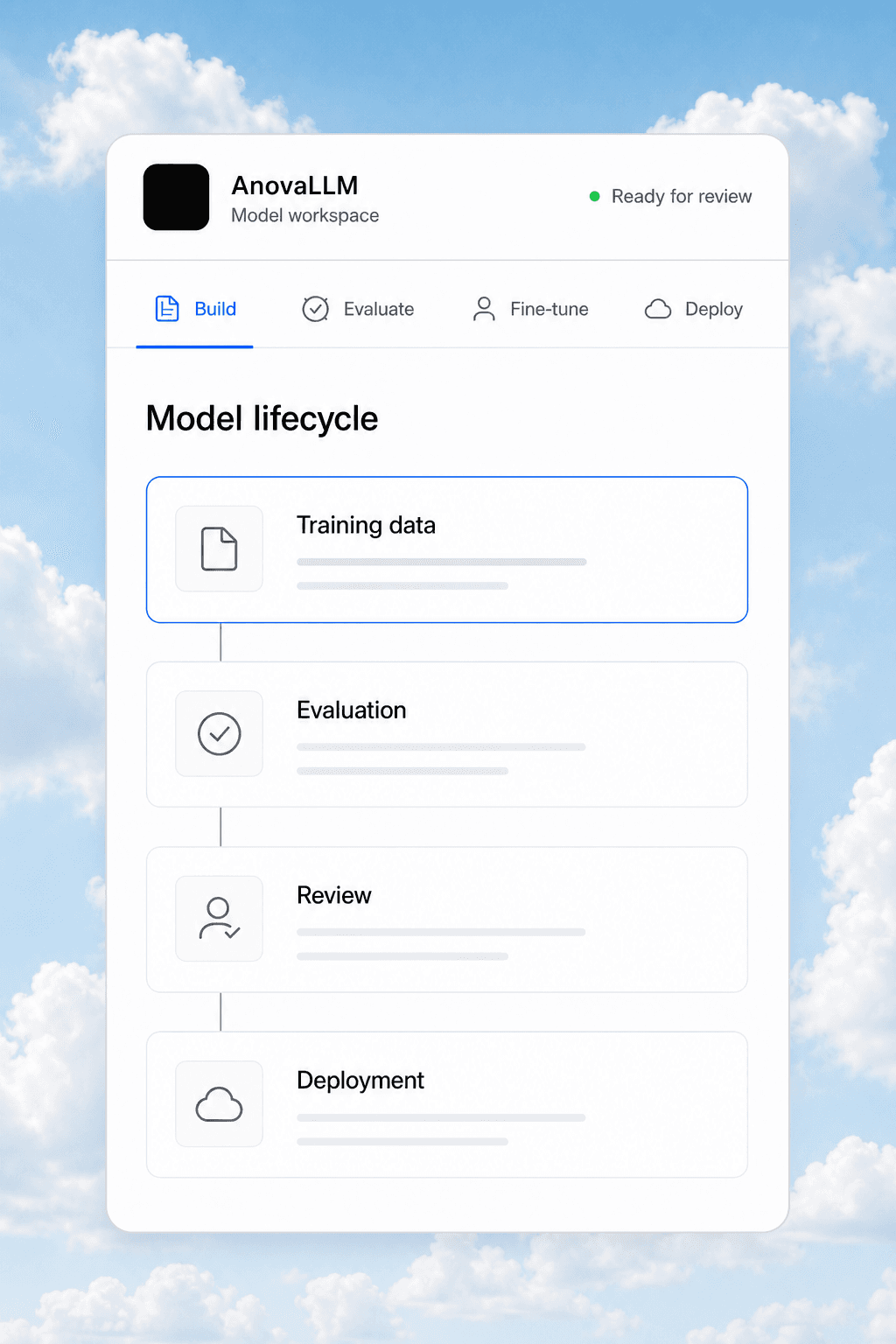Open the Evaluation lifecycle card
The width and height of the screenshot is (896, 1344).
[447, 734]
